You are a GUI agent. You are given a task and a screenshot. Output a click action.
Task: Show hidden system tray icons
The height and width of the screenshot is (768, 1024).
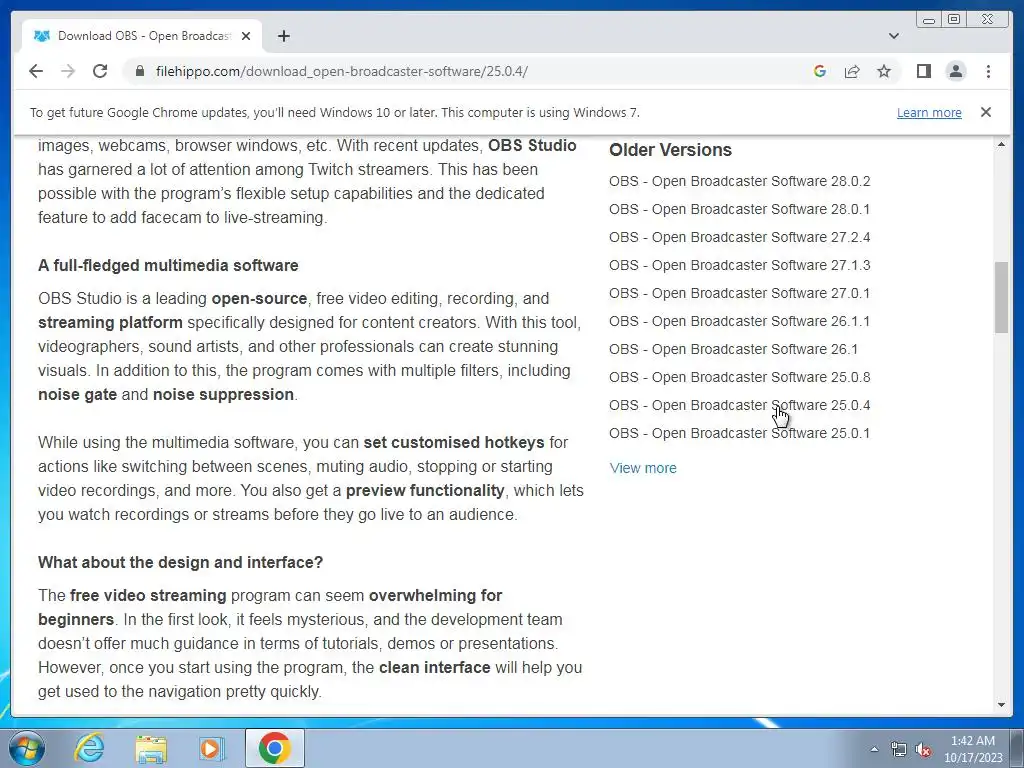874,749
